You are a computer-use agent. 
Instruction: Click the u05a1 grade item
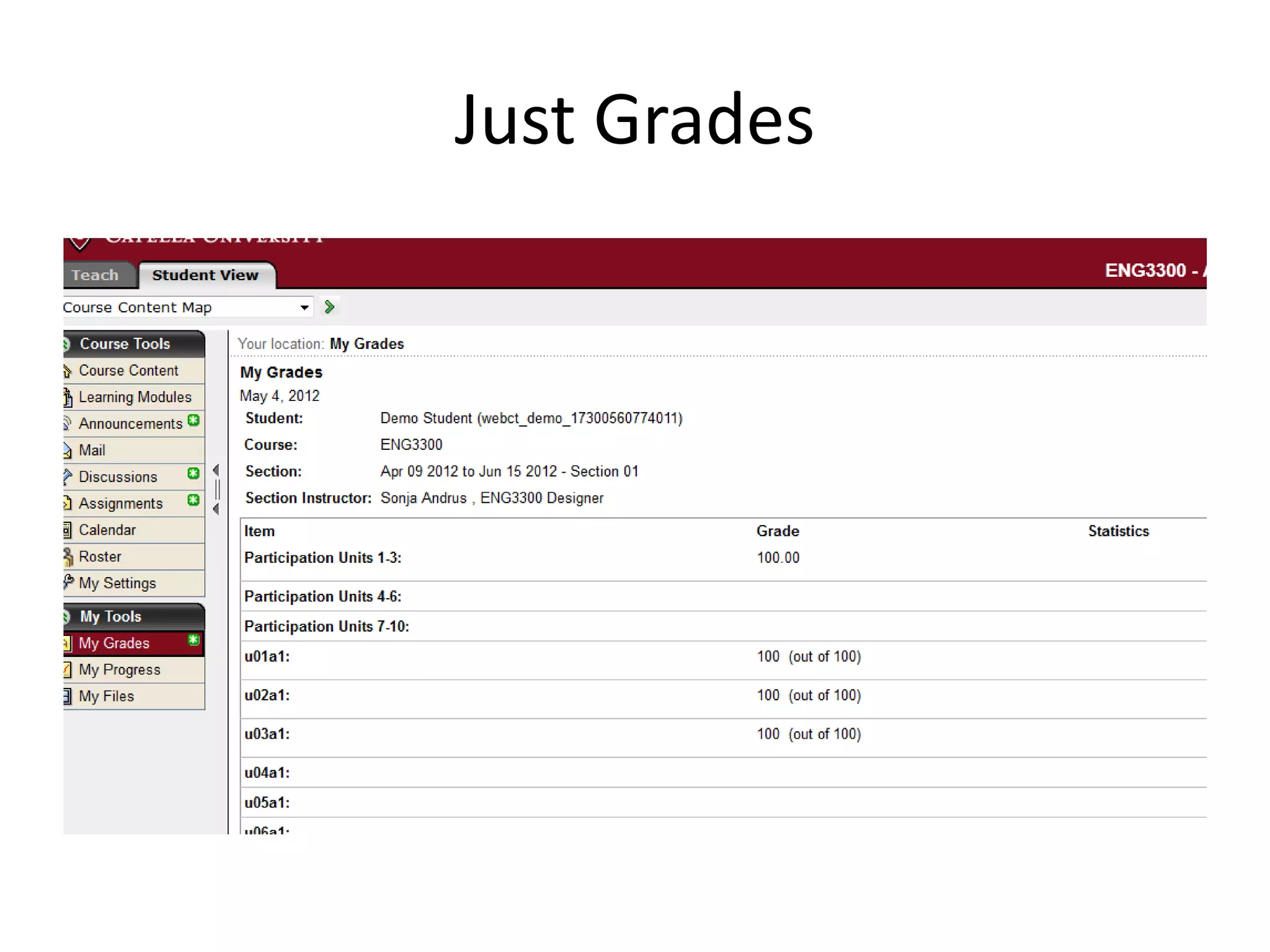click(x=267, y=803)
